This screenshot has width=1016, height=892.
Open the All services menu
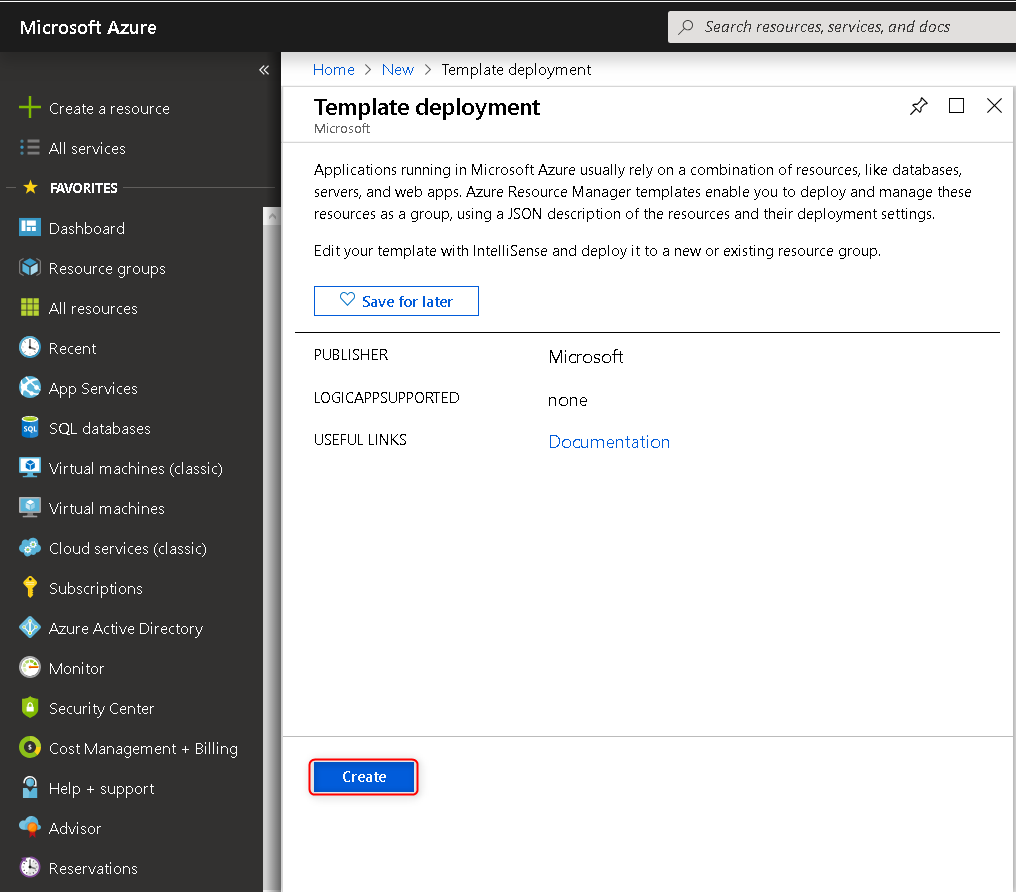coord(87,148)
